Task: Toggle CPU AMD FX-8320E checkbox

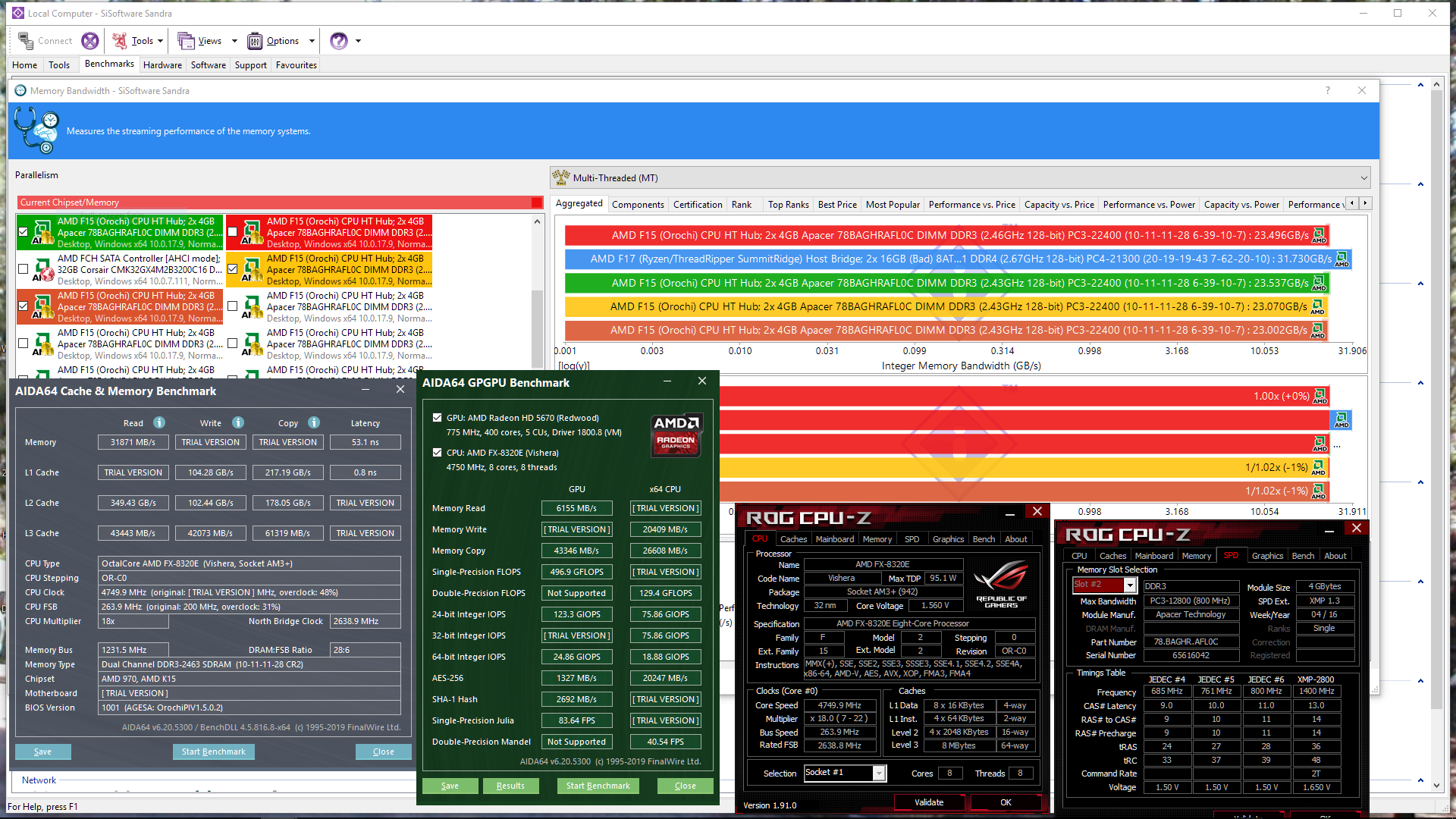Action: [438, 453]
